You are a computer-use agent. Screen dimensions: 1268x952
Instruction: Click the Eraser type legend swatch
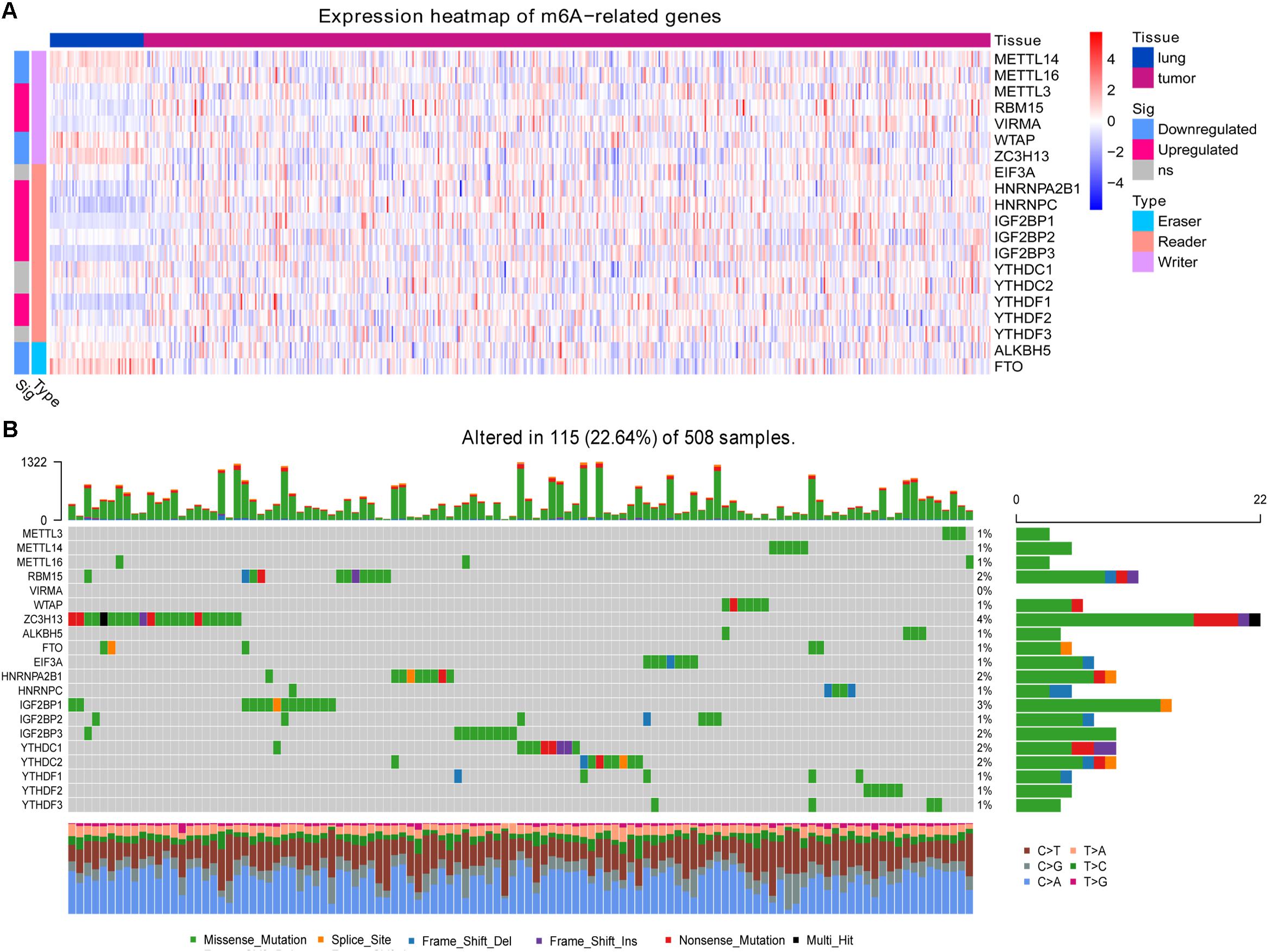1143,221
